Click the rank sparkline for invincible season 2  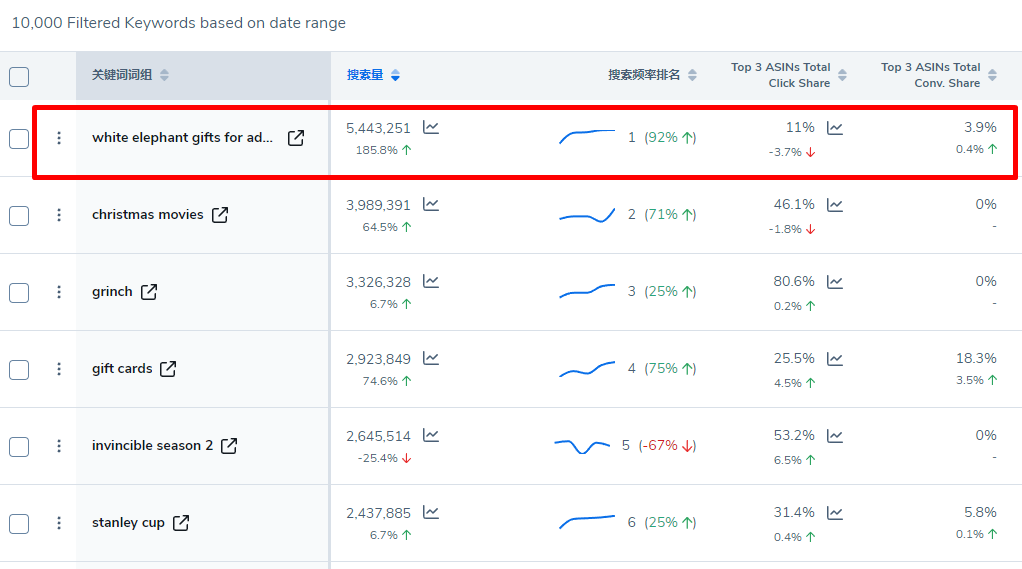582,445
